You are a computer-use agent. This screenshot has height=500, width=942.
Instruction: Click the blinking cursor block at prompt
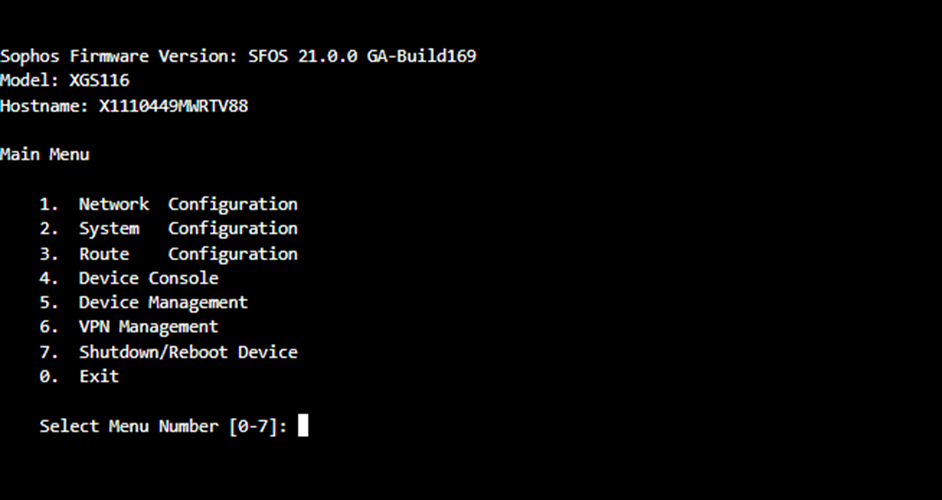[x=303, y=426]
